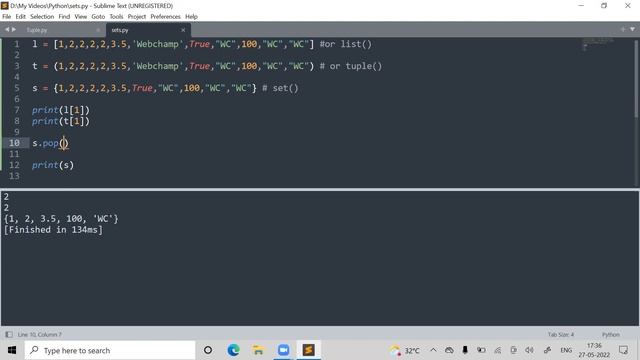Viewport: 640px width, 360px height.
Task: Open the Find menu
Action: (x=64, y=17)
